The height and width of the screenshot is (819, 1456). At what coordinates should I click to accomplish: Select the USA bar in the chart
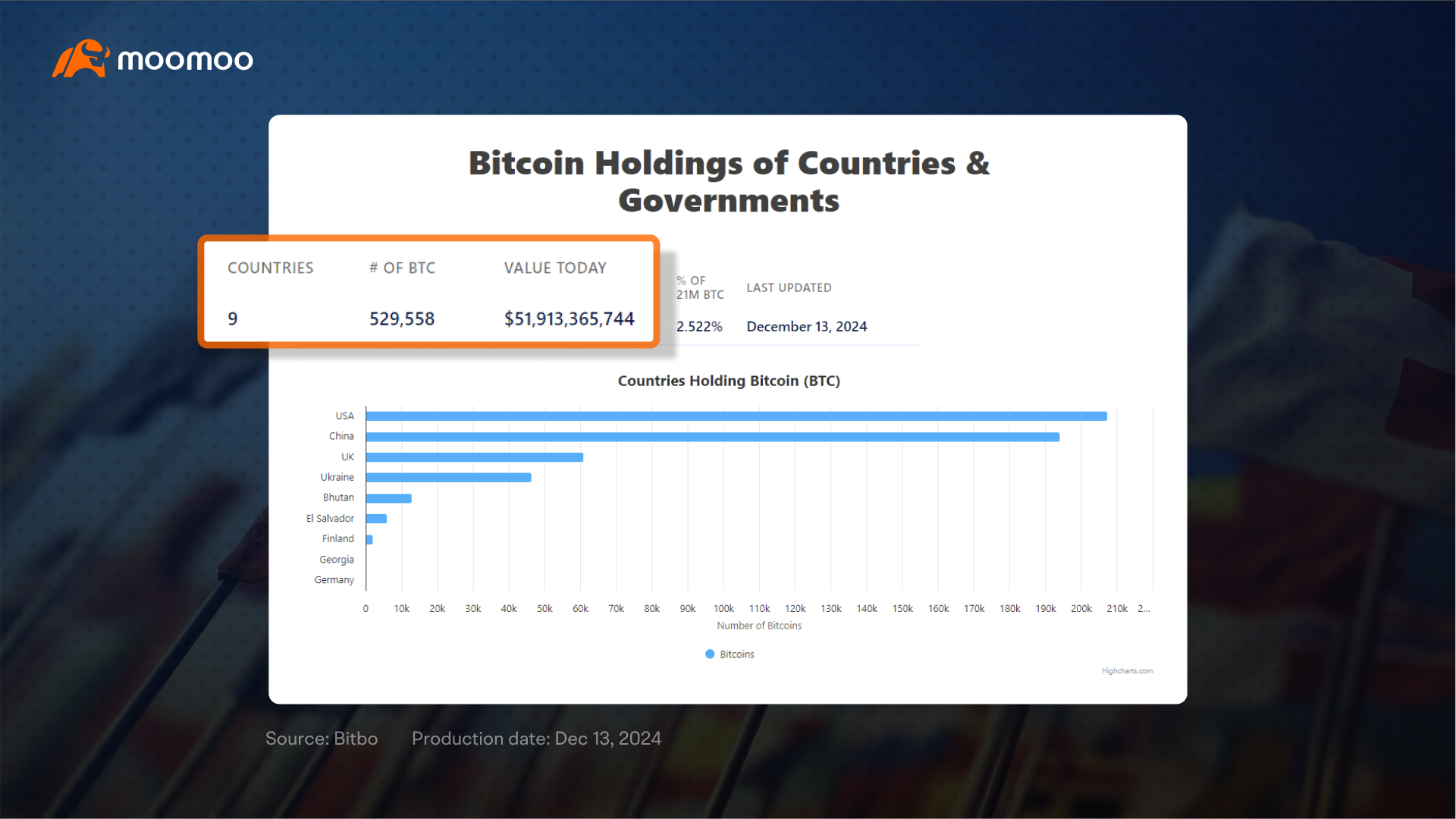736,416
